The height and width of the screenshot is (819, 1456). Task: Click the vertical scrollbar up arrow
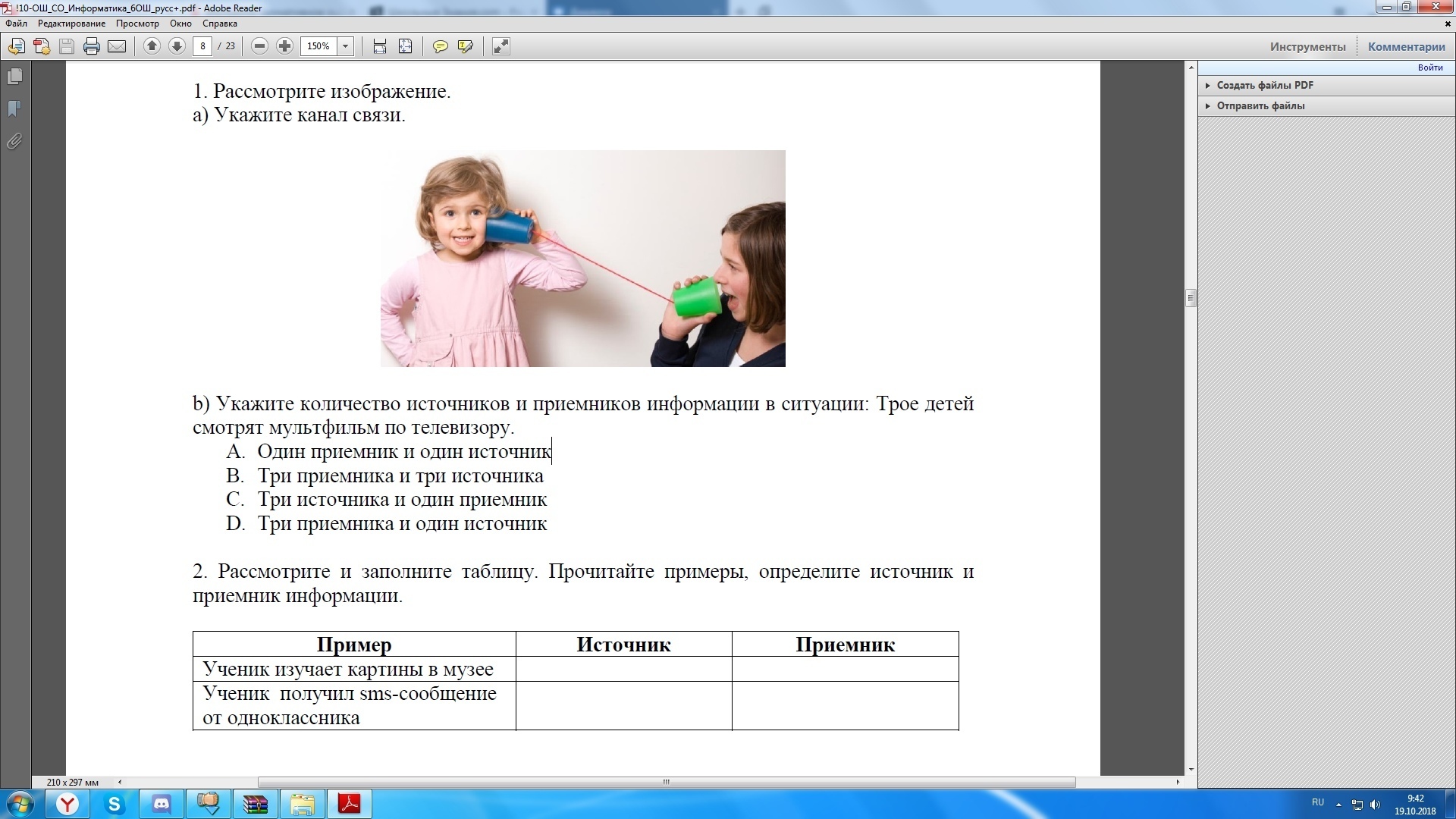click(x=1191, y=68)
